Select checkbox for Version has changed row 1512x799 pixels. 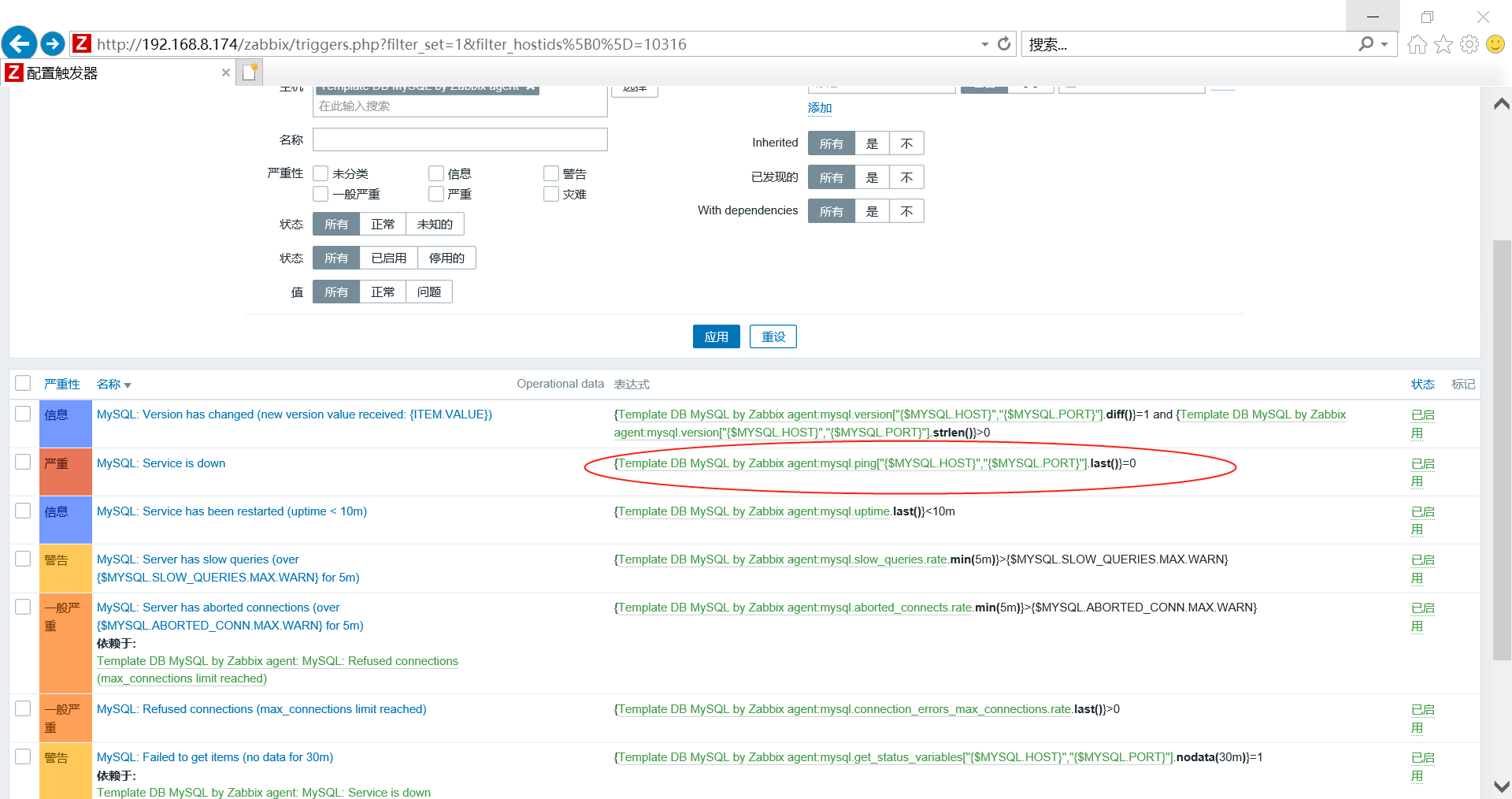tap(23, 414)
